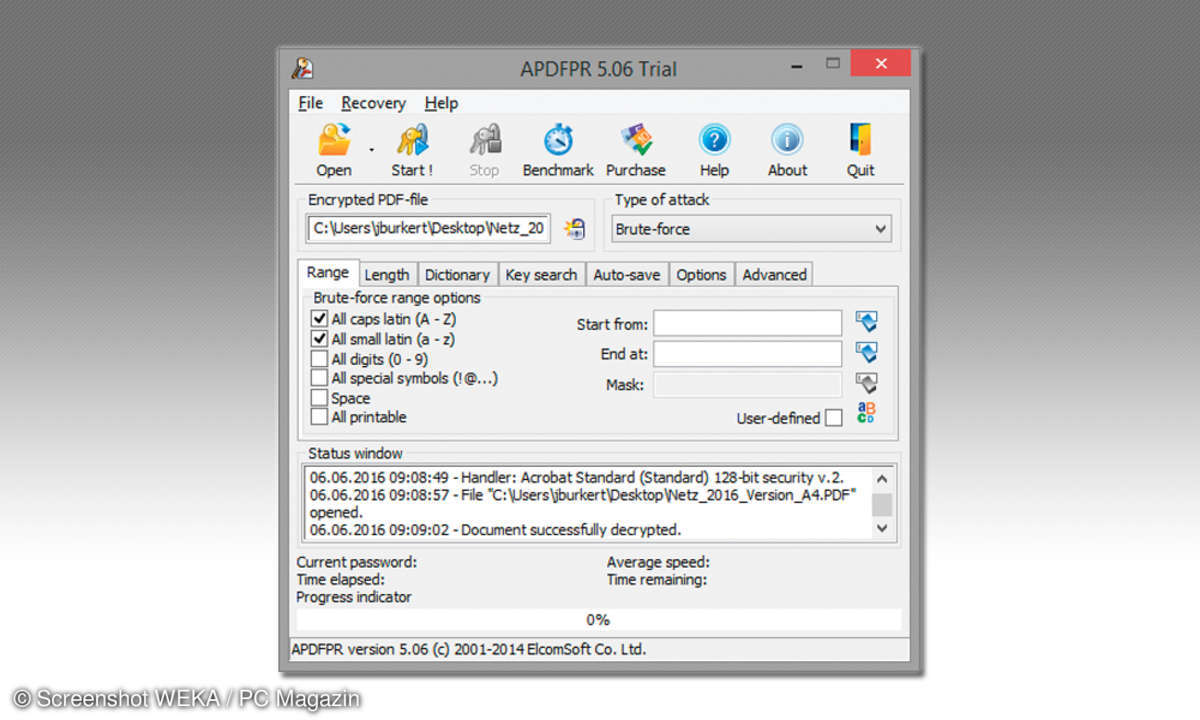This screenshot has width=1200, height=720.
Task: Open the File menu
Action: pos(311,103)
